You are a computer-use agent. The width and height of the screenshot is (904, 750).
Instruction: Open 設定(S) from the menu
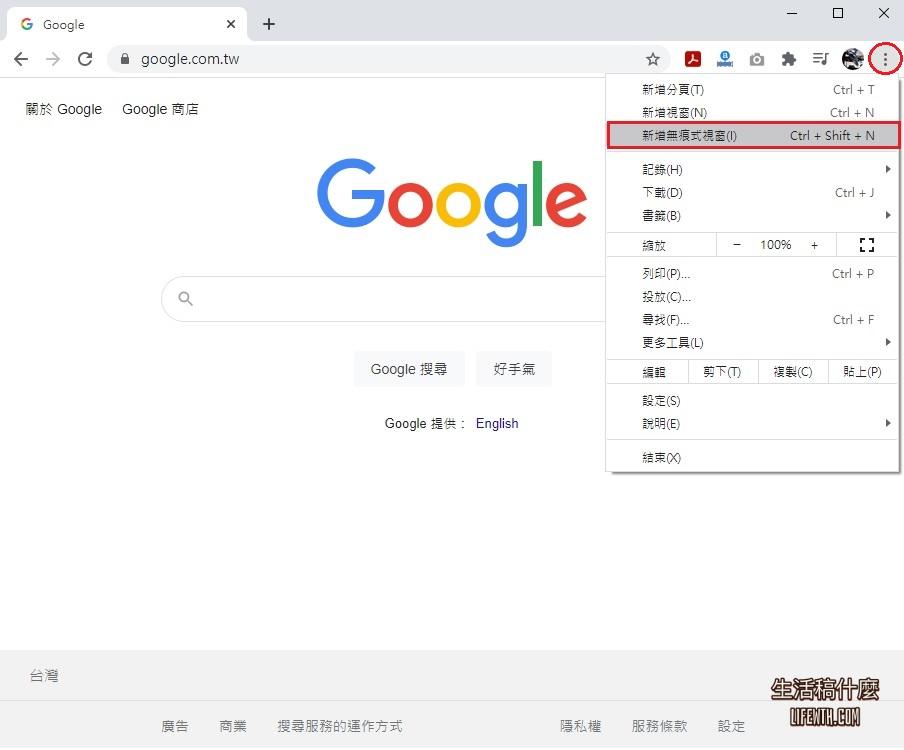pyautogui.click(x=752, y=401)
